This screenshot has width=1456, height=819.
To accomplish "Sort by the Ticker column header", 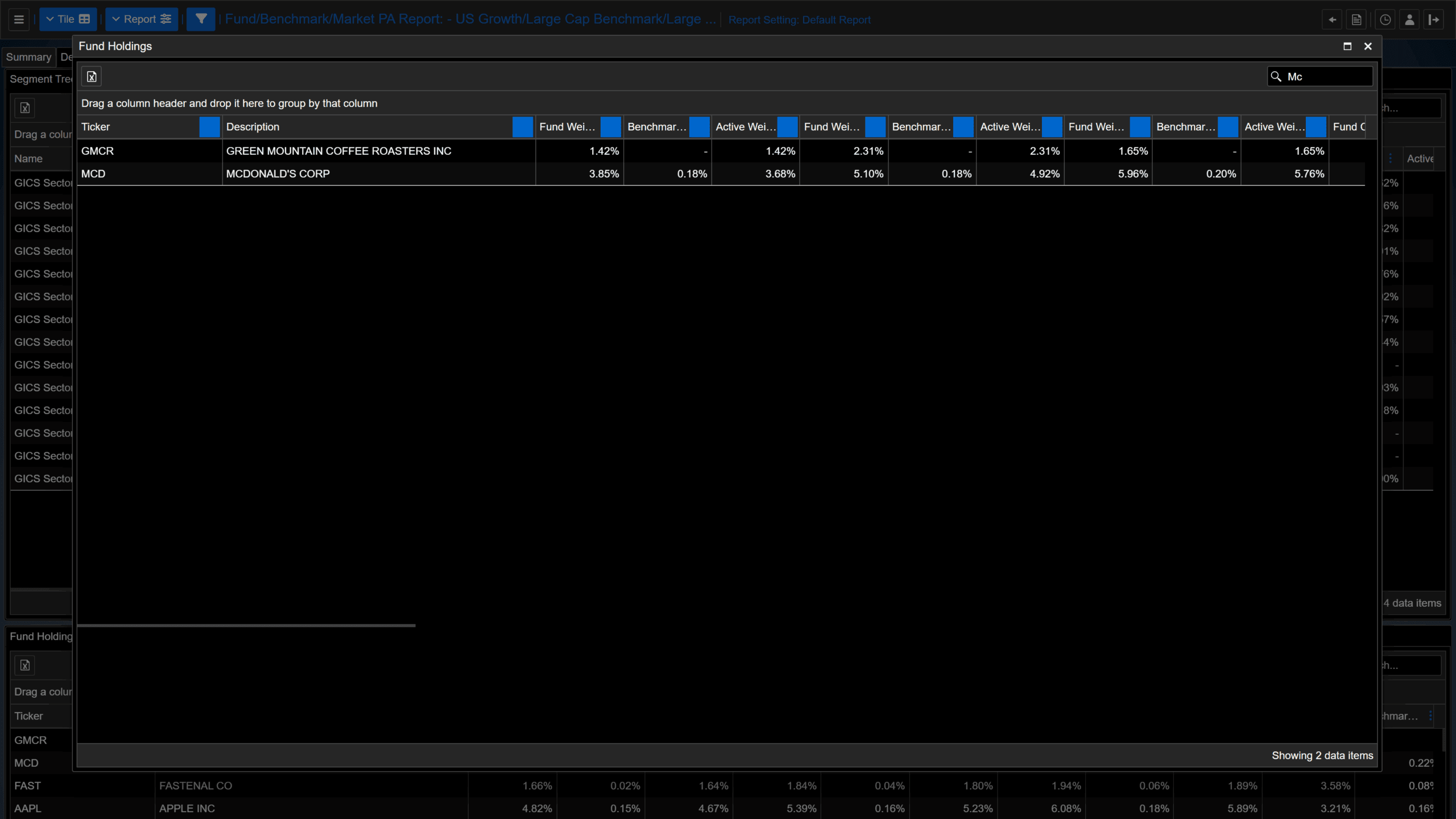I will [96, 127].
